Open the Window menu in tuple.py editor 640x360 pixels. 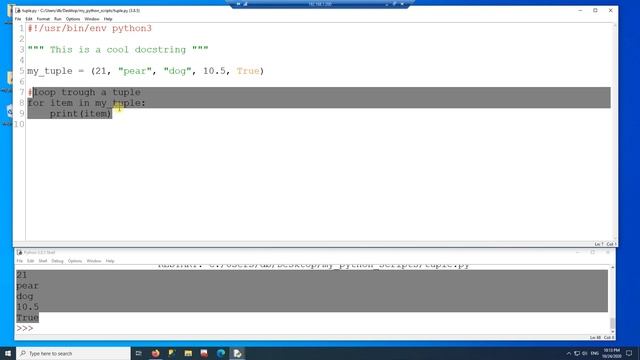[x=92, y=19]
